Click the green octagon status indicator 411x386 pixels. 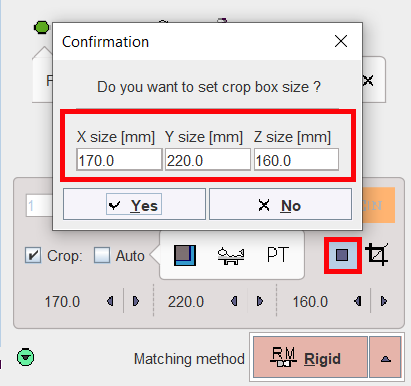point(41,27)
